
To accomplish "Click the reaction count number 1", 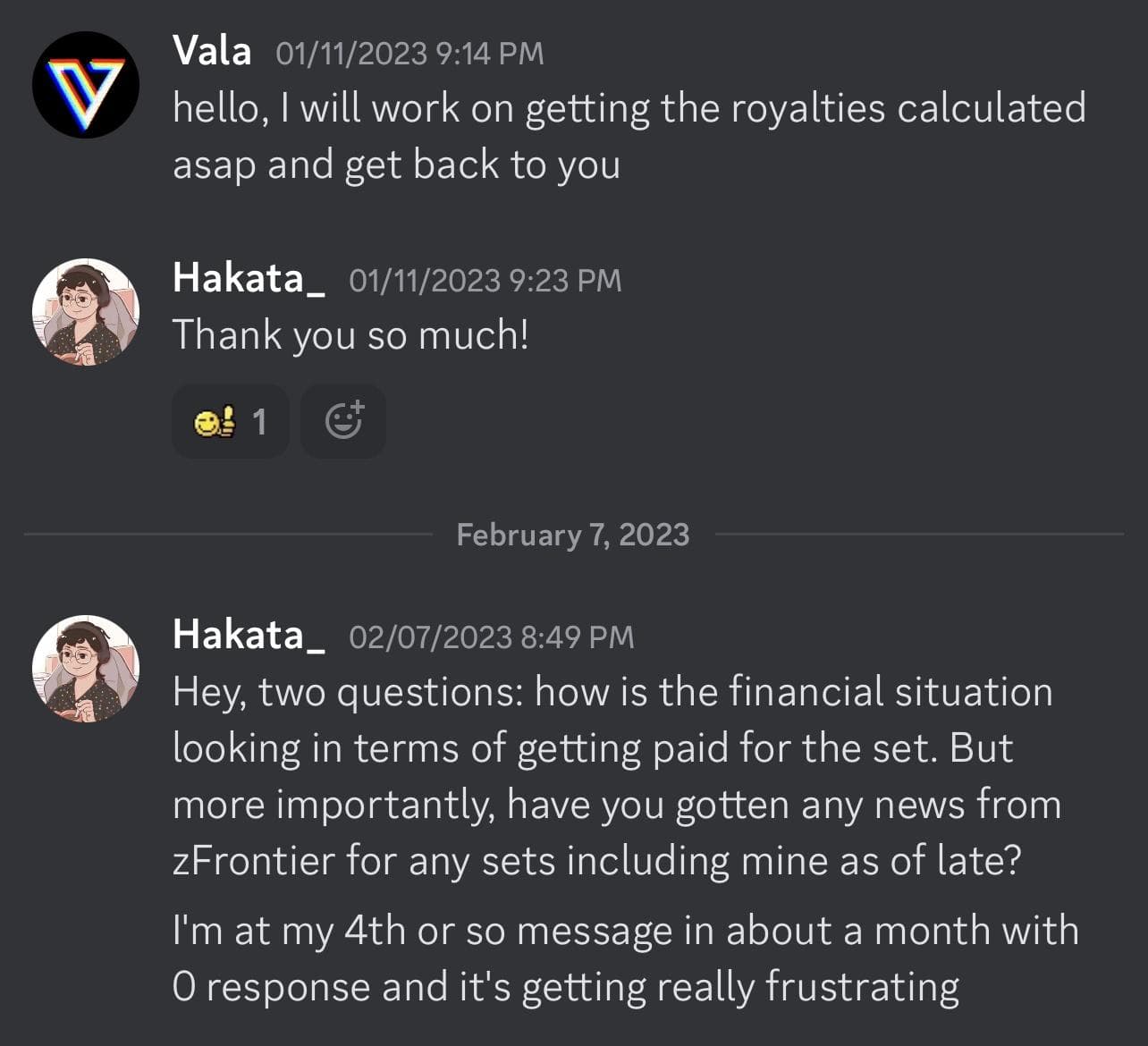I will coord(259,421).
